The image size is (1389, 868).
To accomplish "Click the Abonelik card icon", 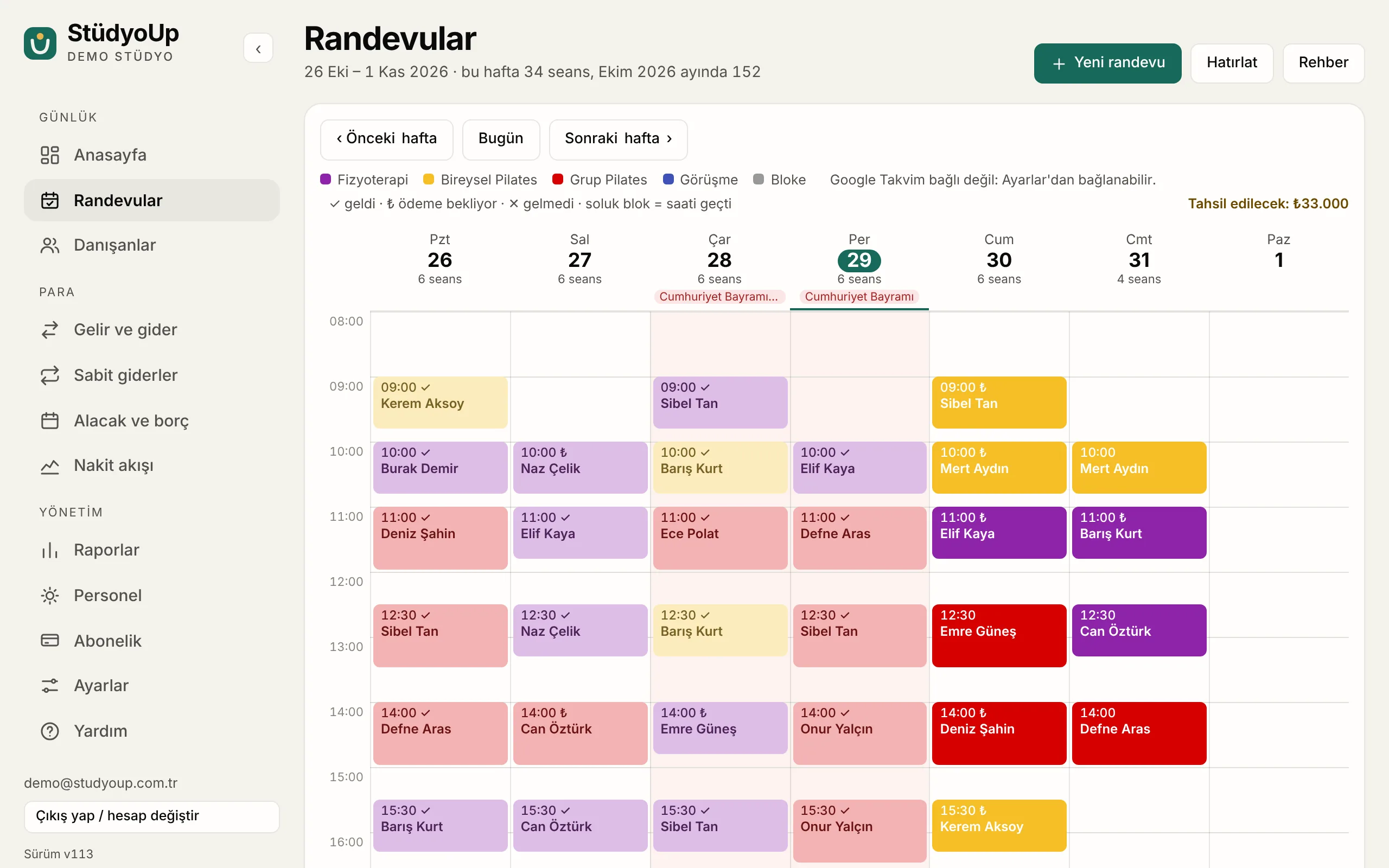I will tap(50, 641).
